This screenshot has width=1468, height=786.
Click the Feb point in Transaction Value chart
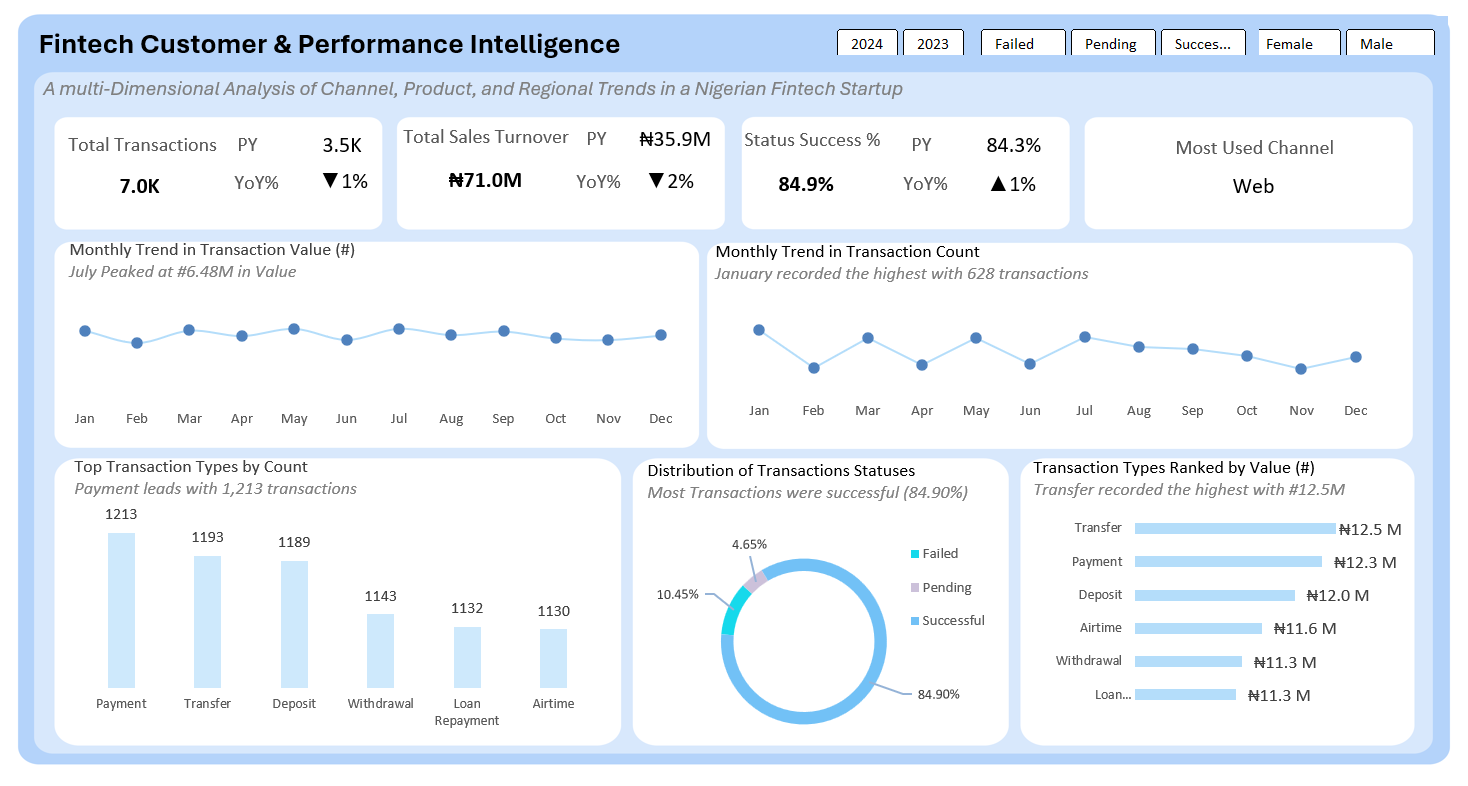click(137, 343)
